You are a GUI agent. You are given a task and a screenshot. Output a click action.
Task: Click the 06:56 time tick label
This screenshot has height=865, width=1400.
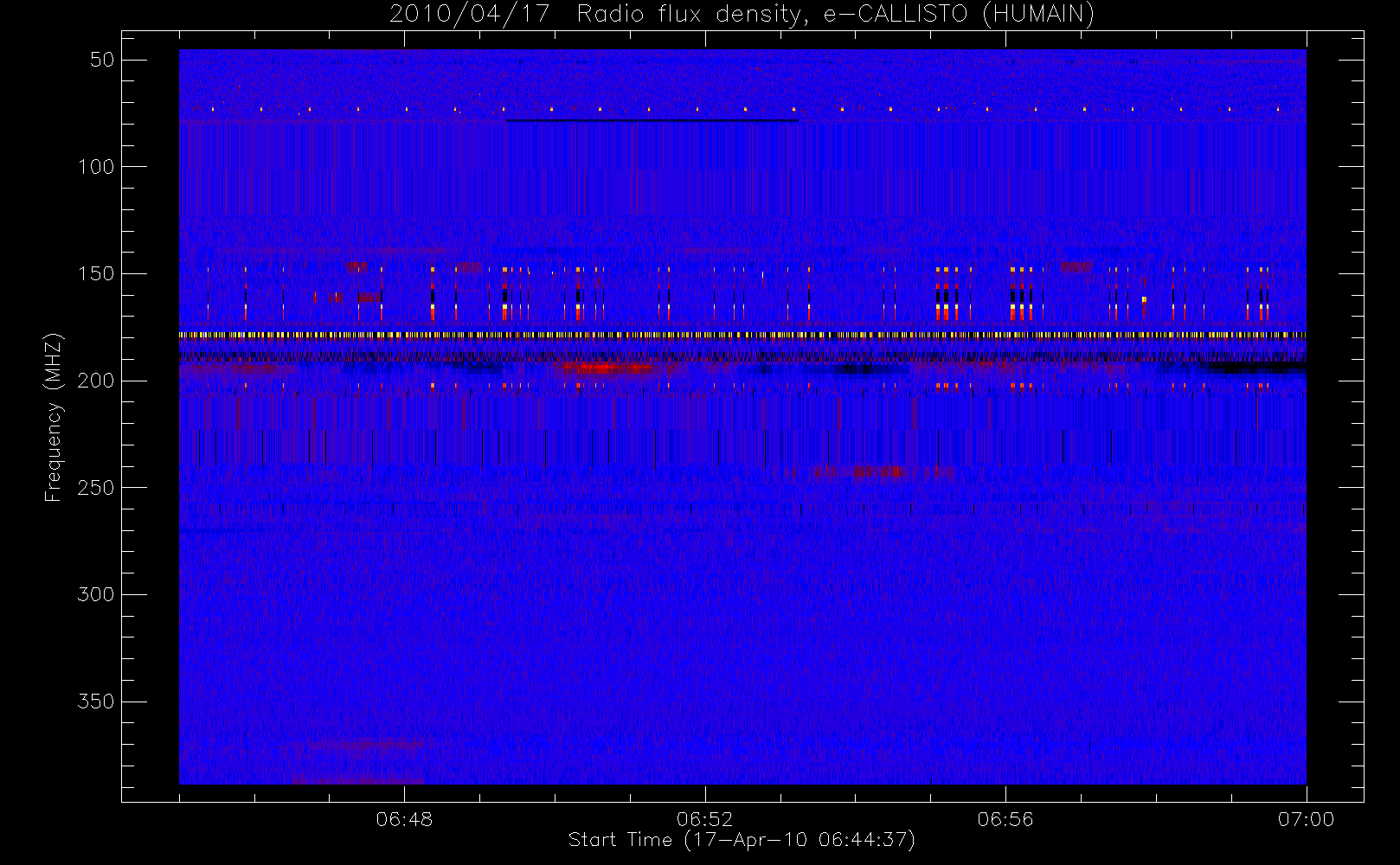click(x=1005, y=819)
